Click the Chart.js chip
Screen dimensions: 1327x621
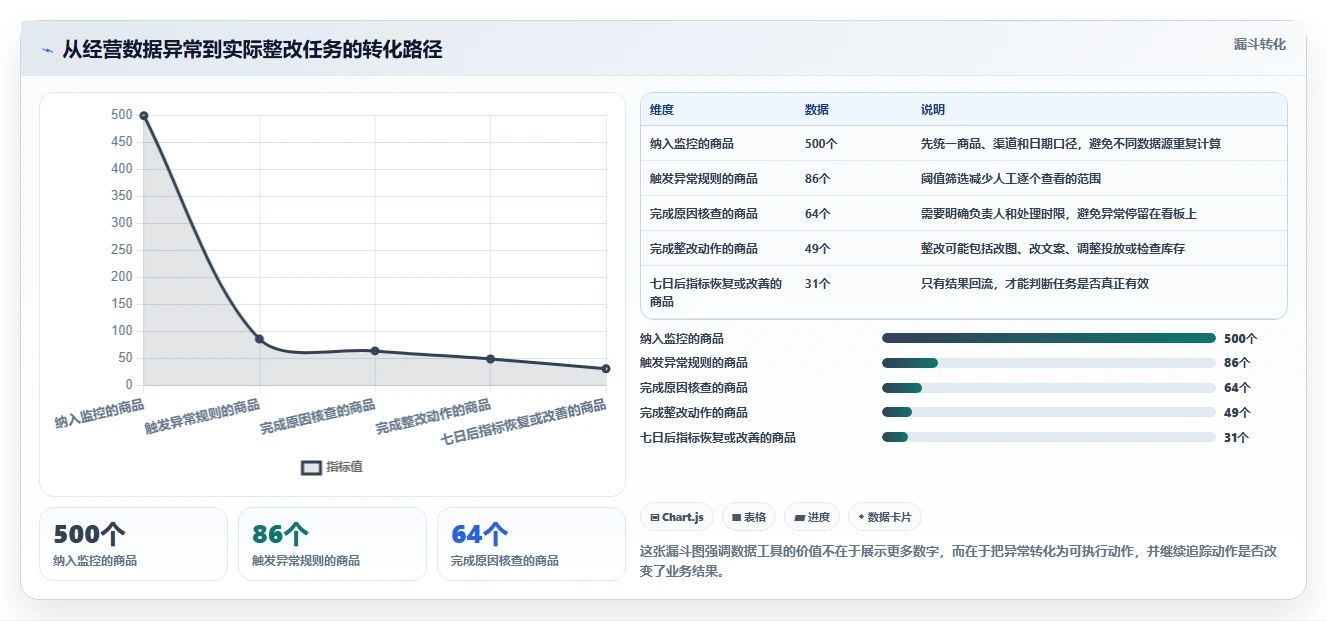pyautogui.click(x=677, y=517)
